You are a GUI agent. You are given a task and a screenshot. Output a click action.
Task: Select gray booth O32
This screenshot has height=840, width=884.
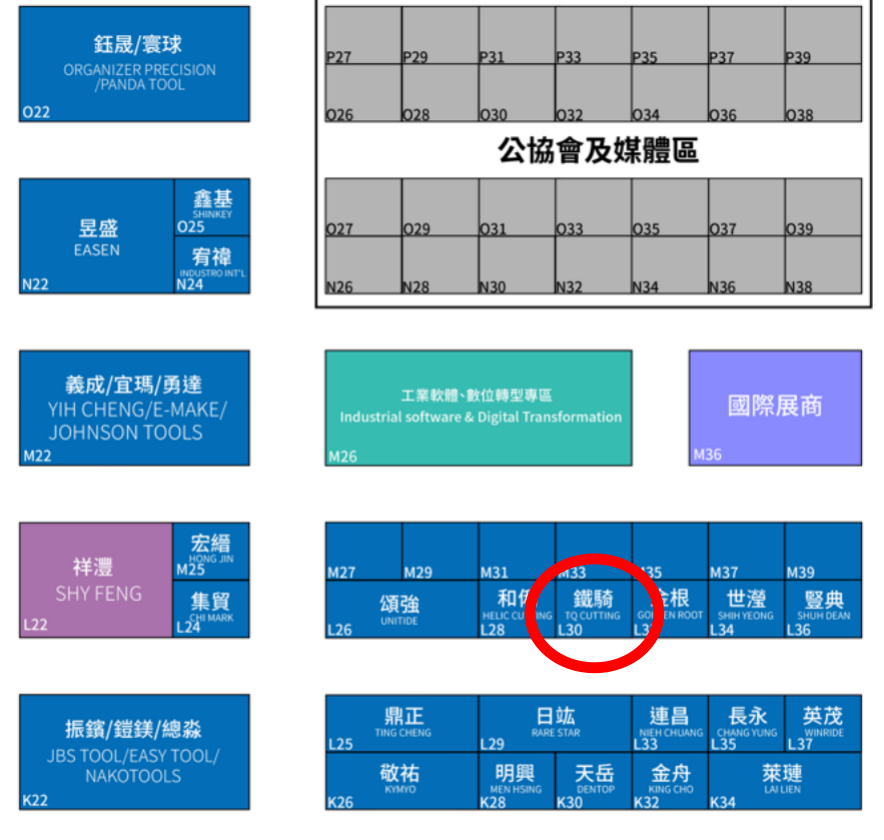click(594, 92)
